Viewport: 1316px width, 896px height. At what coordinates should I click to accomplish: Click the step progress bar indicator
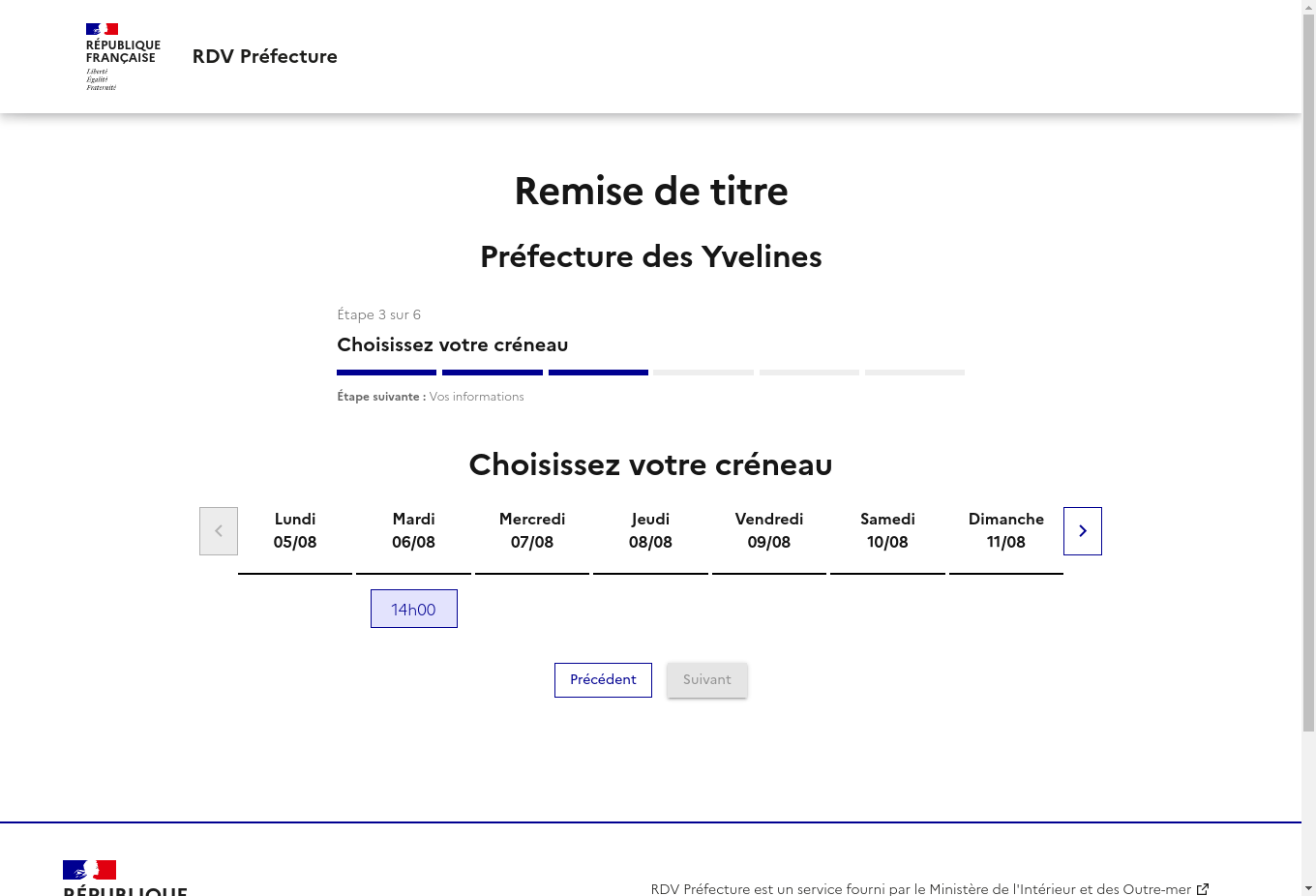(650, 373)
